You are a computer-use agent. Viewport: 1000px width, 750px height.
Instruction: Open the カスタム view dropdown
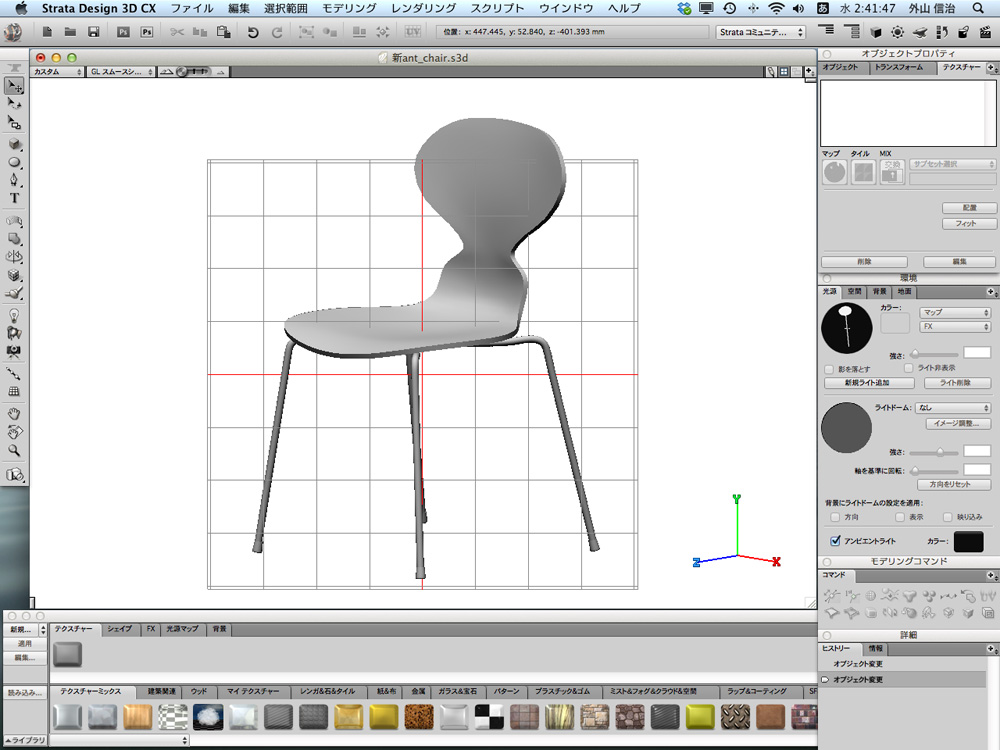coord(57,72)
